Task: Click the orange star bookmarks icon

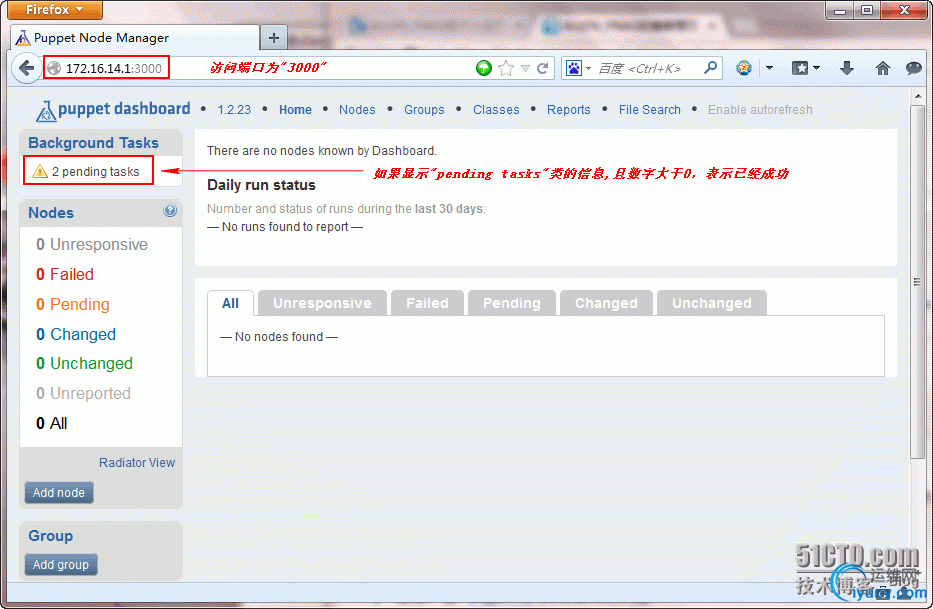Action: 744,68
